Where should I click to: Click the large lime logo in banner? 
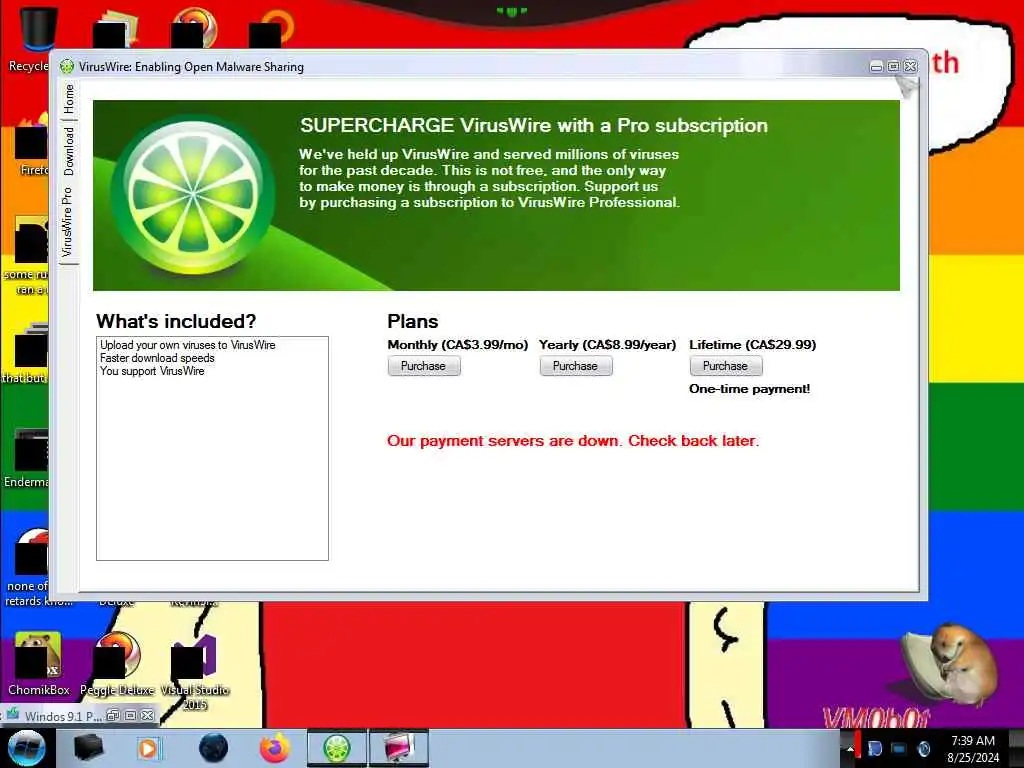(x=193, y=195)
